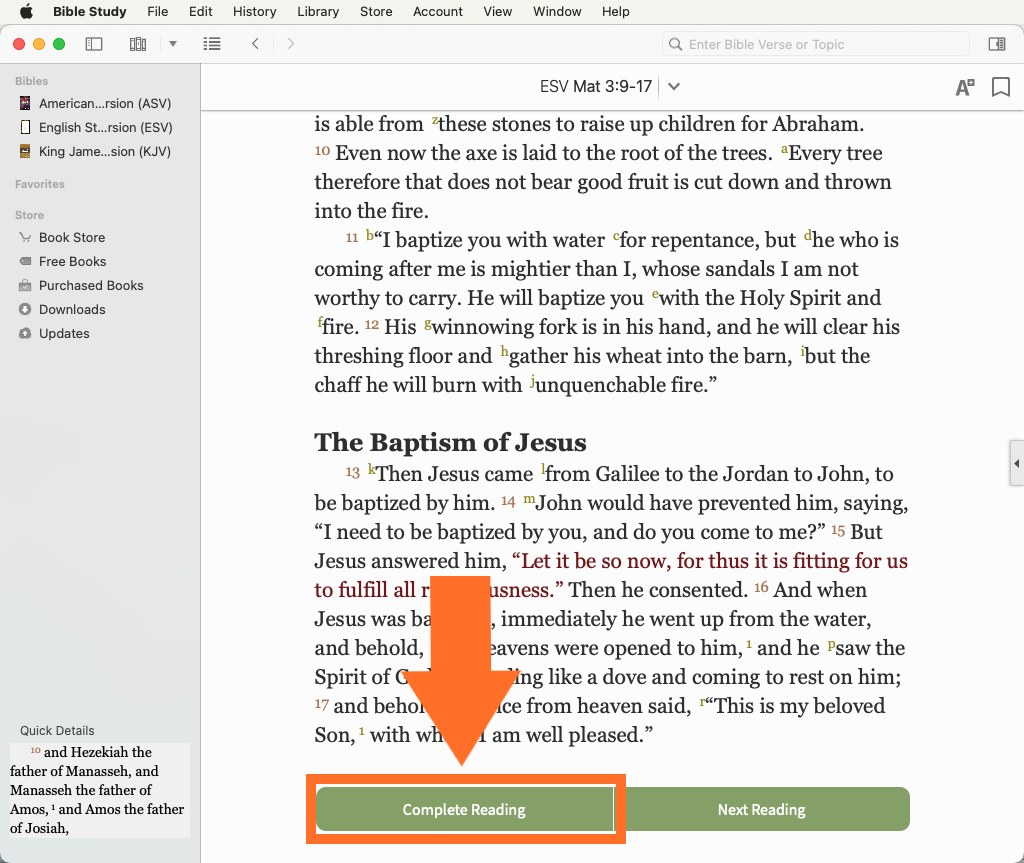The width and height of the screenshot is (1024, 863).
Task: Select English Standard Version Bible
Action: (x=104, y=128)
